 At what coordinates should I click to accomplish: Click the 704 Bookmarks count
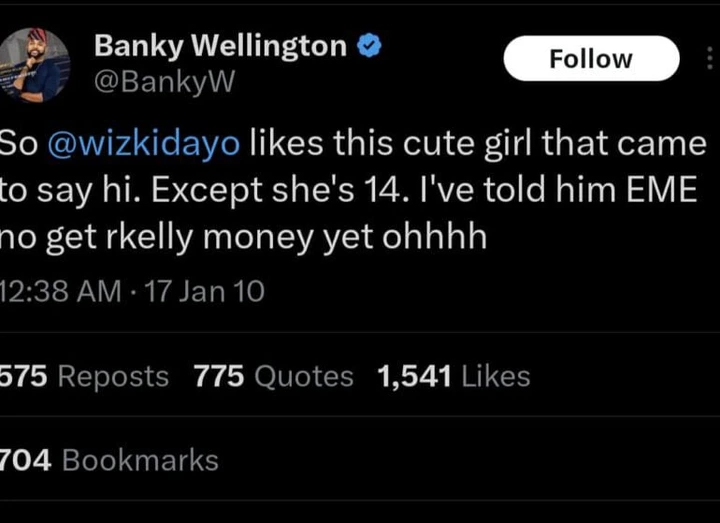pos(109,460)
